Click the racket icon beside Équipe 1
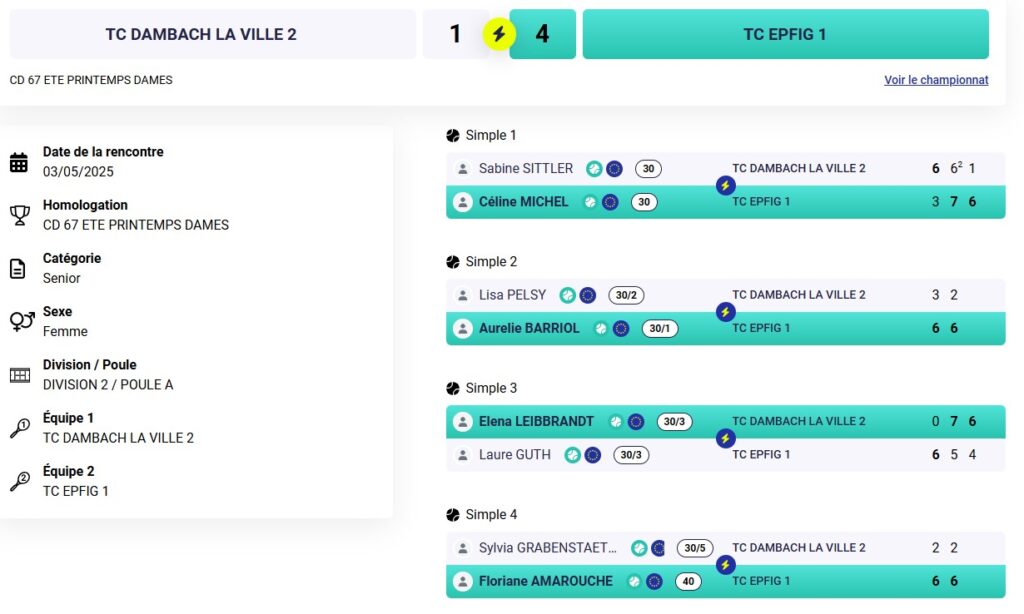 pos(19,428)
